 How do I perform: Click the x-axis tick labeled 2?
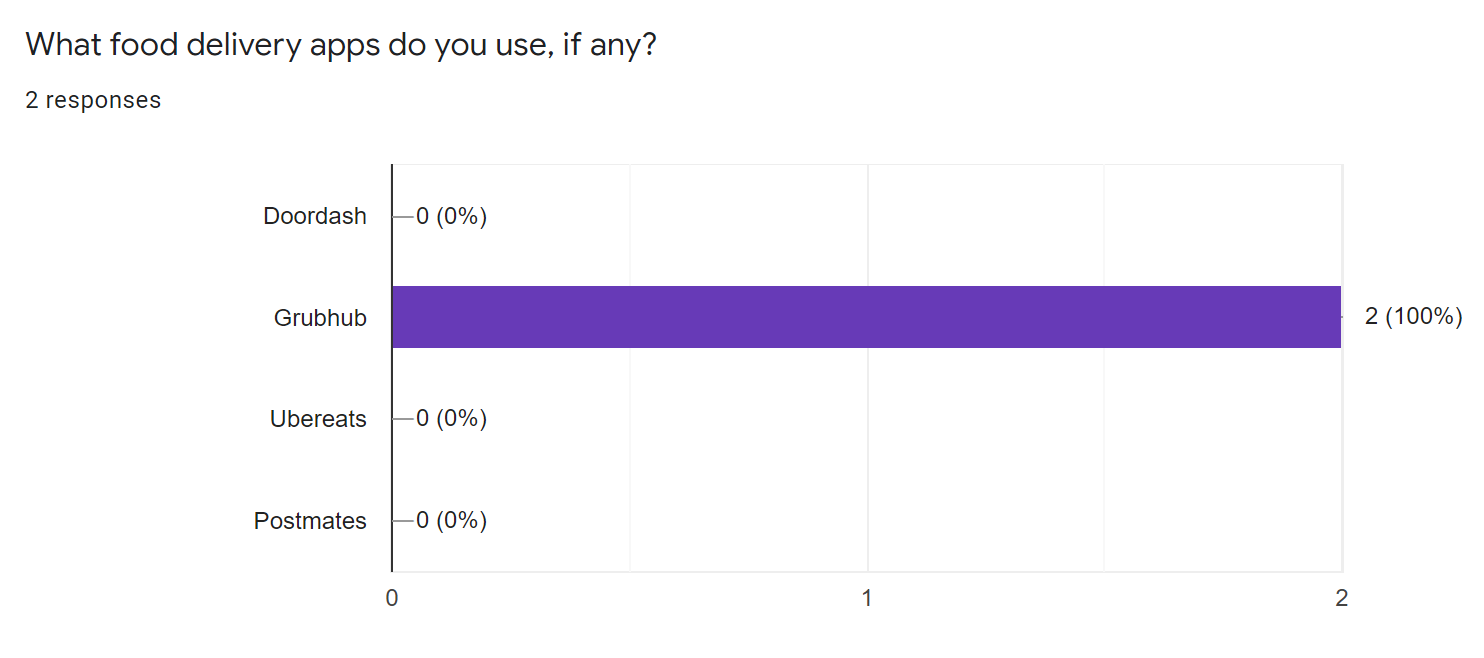(1341, 598)
